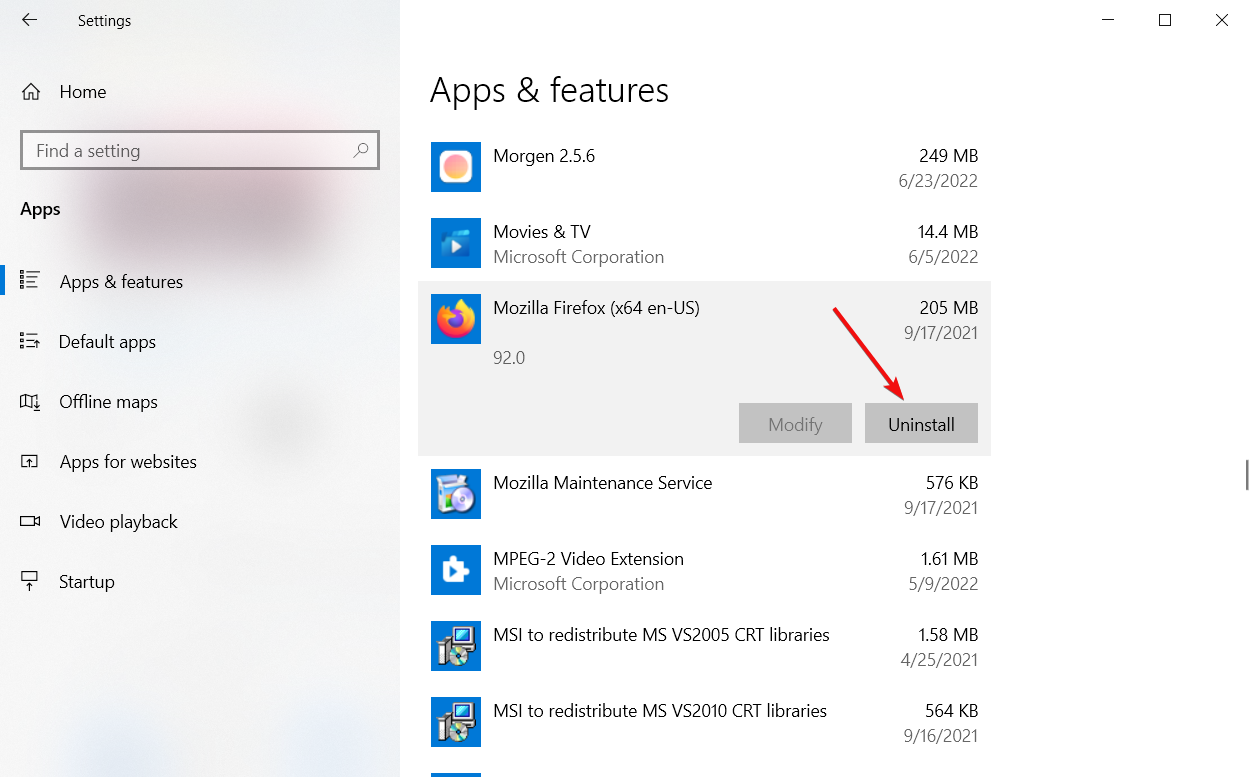The width and height of the screenshot is (1251, 777).
Task: Open the Video playback page
Action: point(200,521)
